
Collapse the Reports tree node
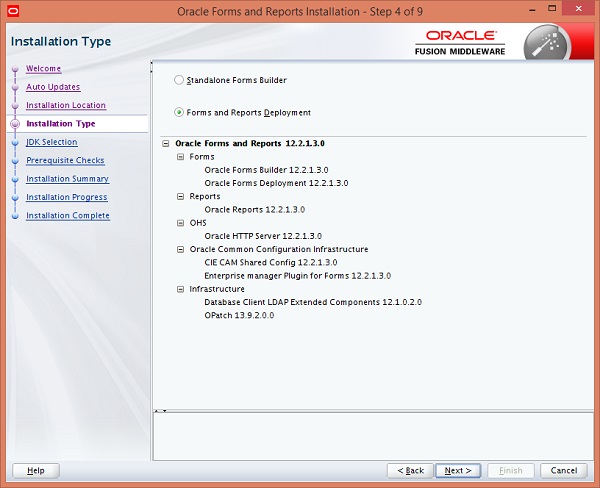click(x=181, y=196)
